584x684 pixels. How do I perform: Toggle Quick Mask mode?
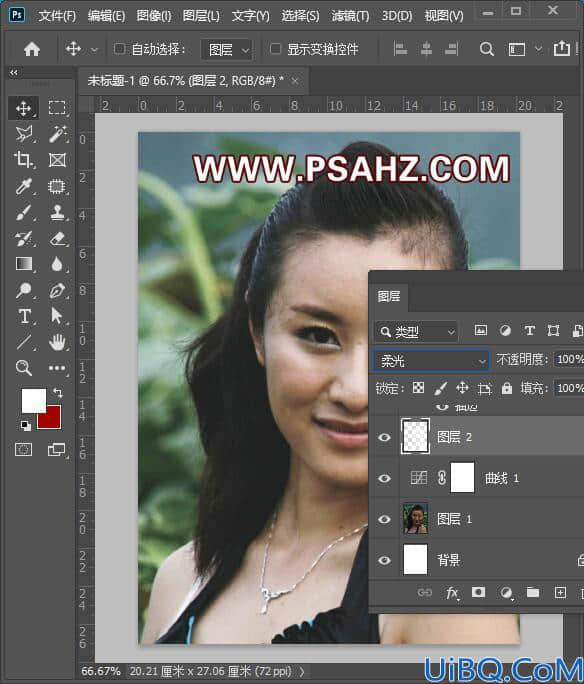click(x=23, y=449)
